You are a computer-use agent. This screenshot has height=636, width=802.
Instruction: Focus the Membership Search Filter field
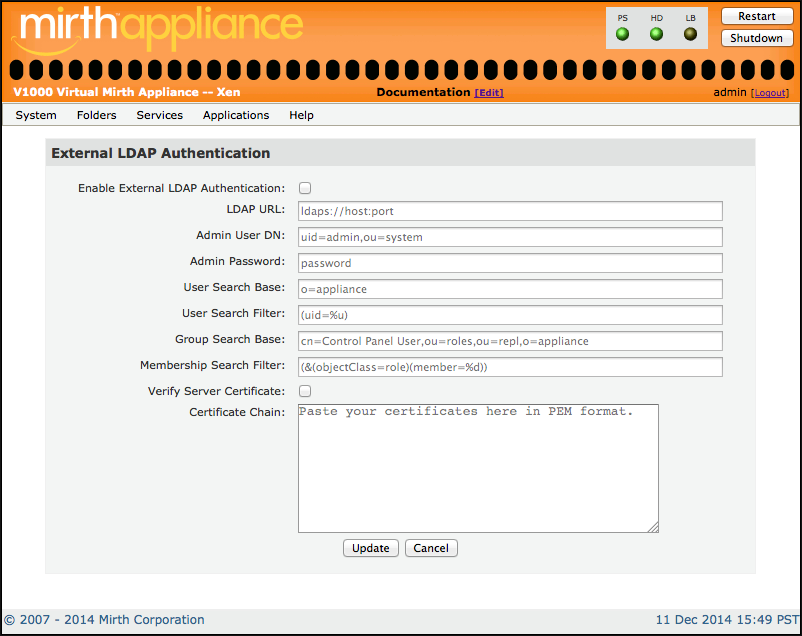click(510, 367)
